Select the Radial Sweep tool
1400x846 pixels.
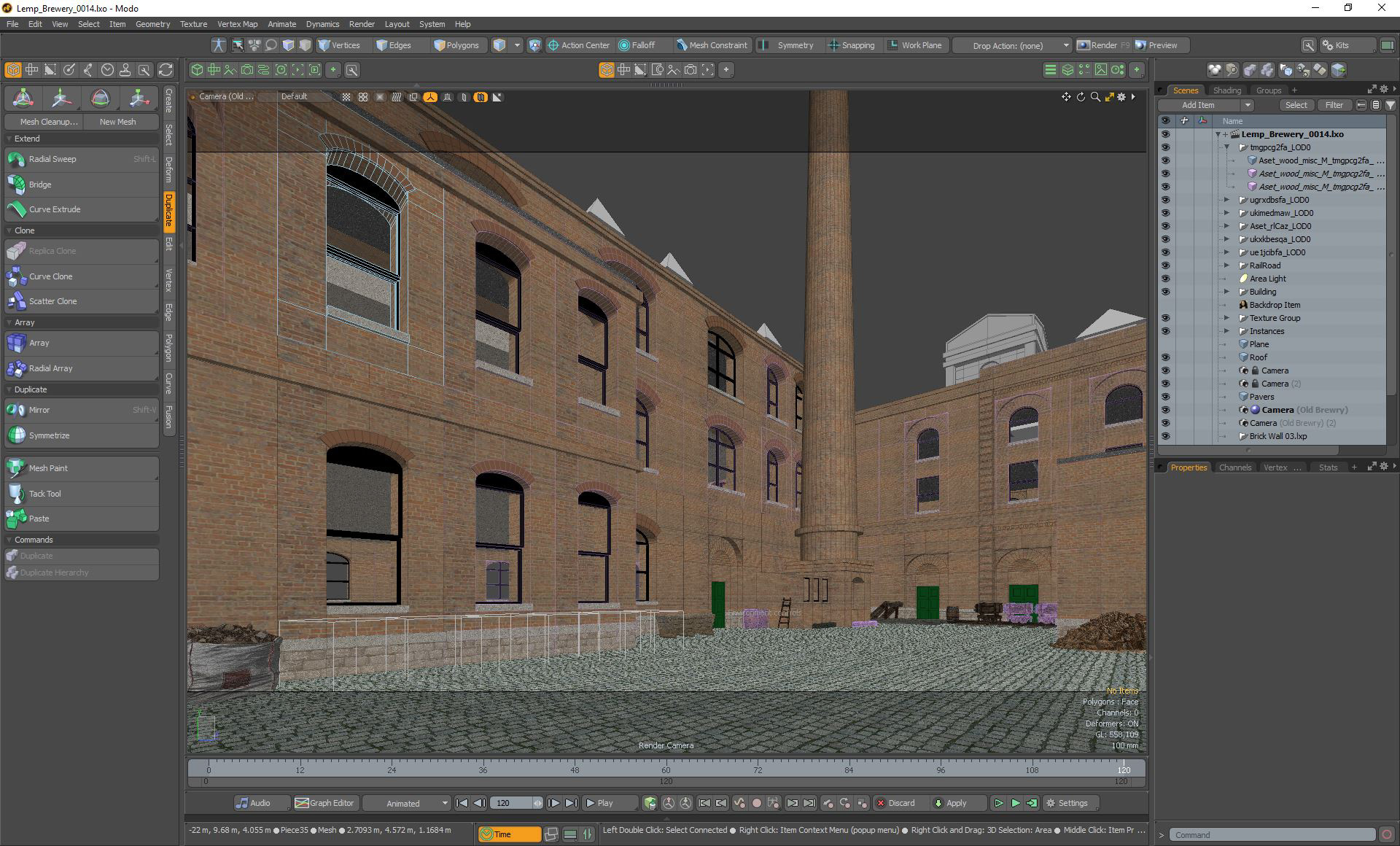pos(52,159)
